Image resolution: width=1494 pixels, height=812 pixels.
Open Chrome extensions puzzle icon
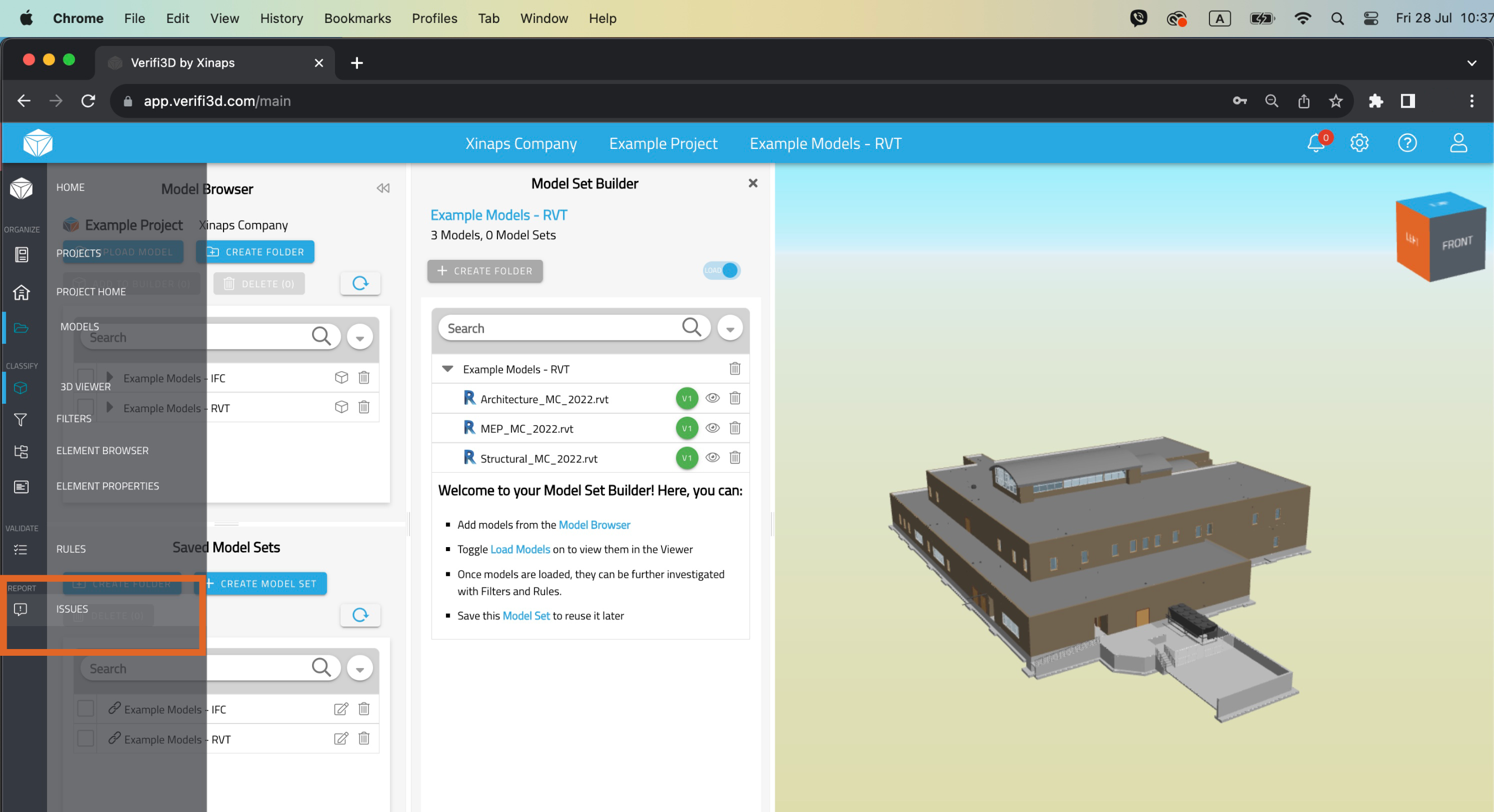(x=1376, y=101)
